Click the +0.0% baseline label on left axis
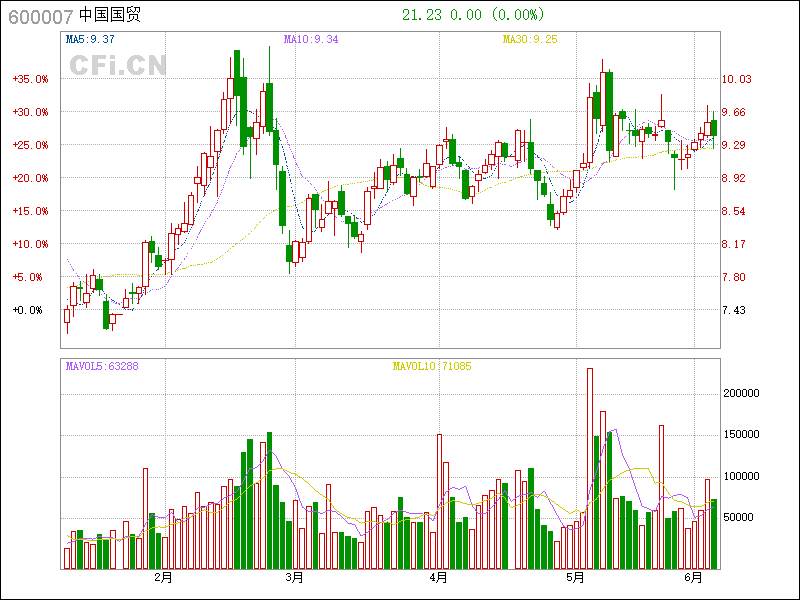 coord(28,310)
